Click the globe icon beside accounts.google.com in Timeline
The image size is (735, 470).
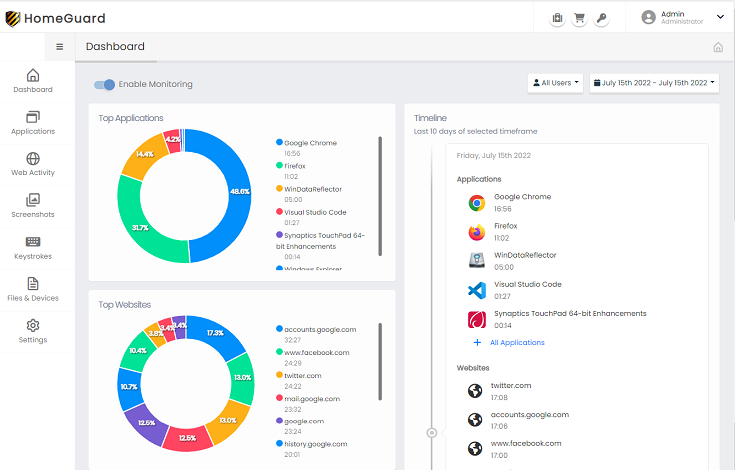coord(475,420)
